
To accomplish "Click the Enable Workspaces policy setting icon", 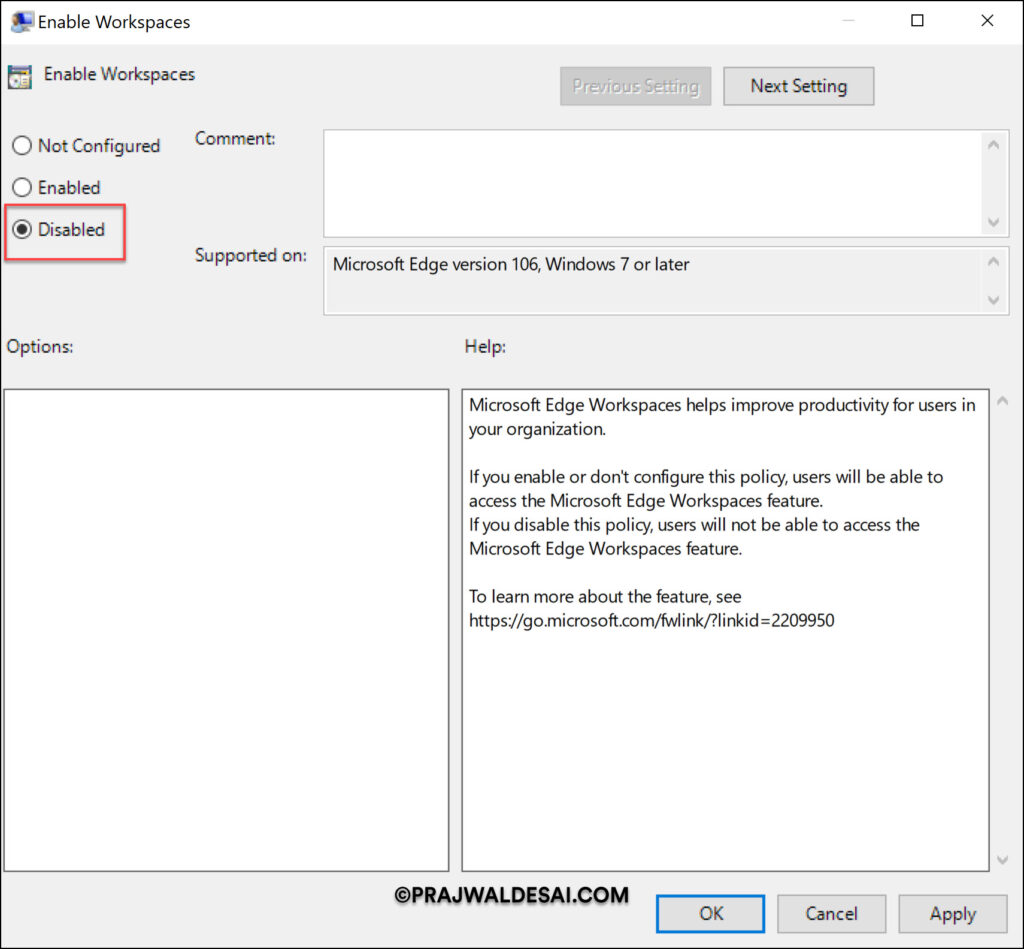I will [20, 77].
